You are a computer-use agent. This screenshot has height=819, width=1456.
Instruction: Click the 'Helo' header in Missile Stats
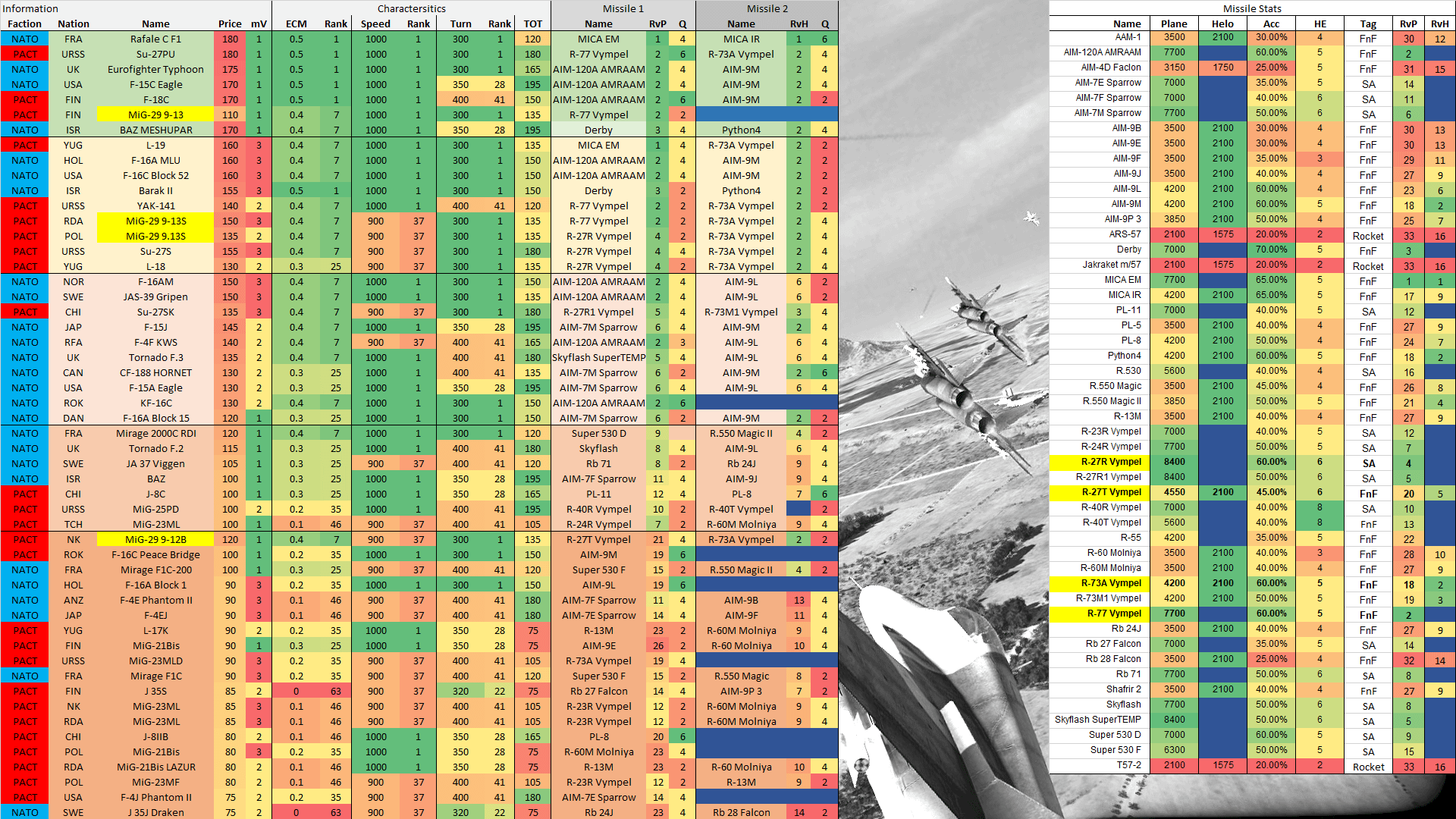coord(1222,24)
